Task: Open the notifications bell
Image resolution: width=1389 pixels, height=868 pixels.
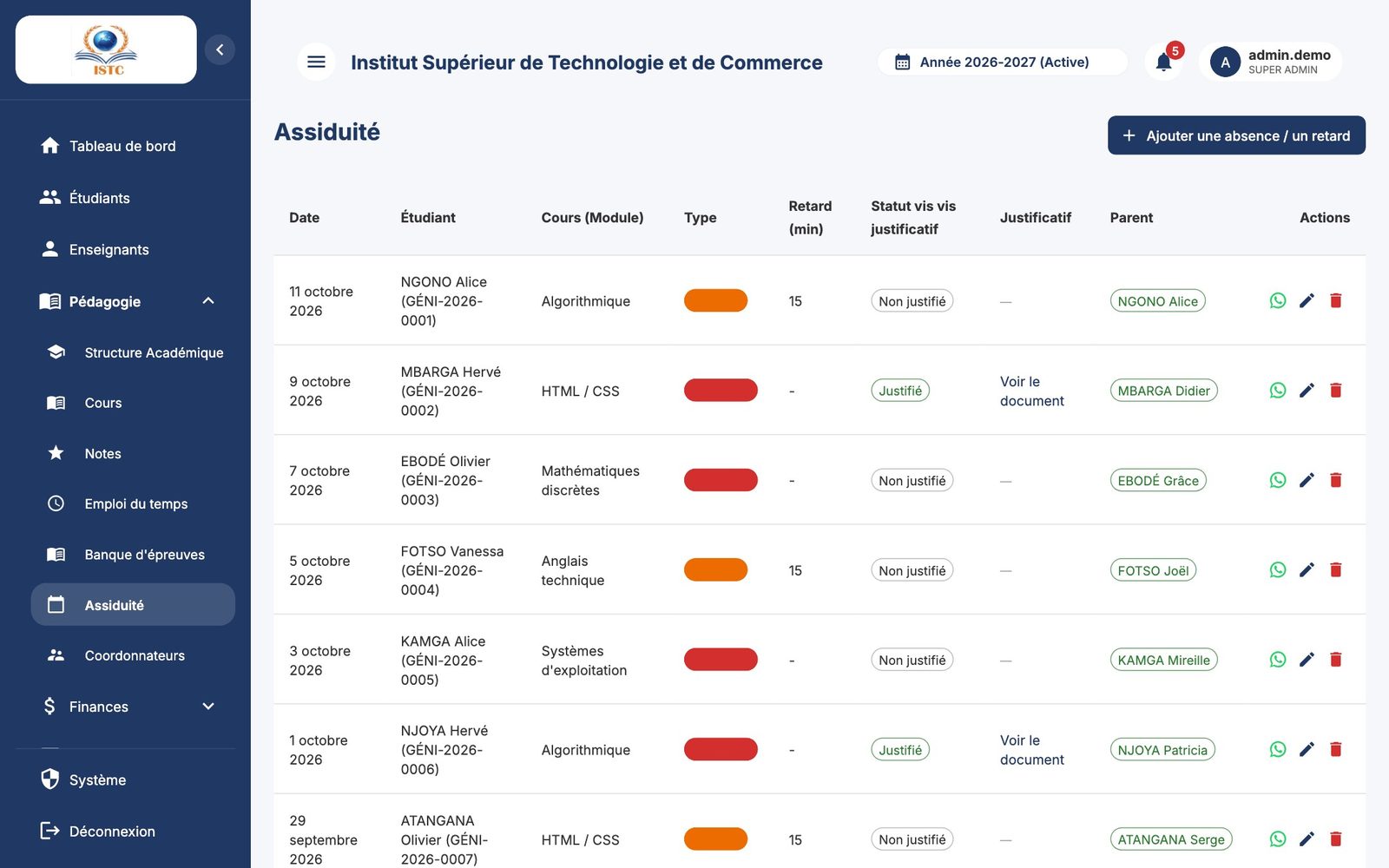Action: point(1164,62)
